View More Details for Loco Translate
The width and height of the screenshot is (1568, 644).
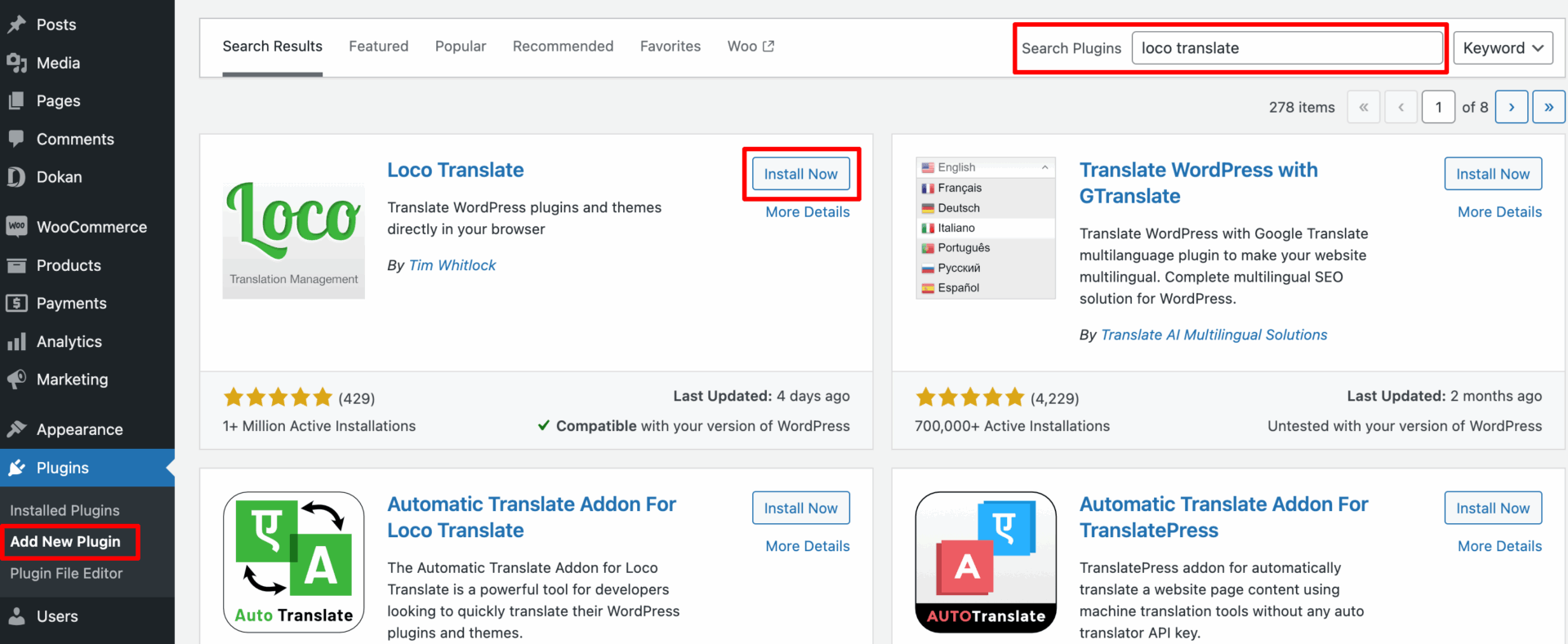(808, 212)
